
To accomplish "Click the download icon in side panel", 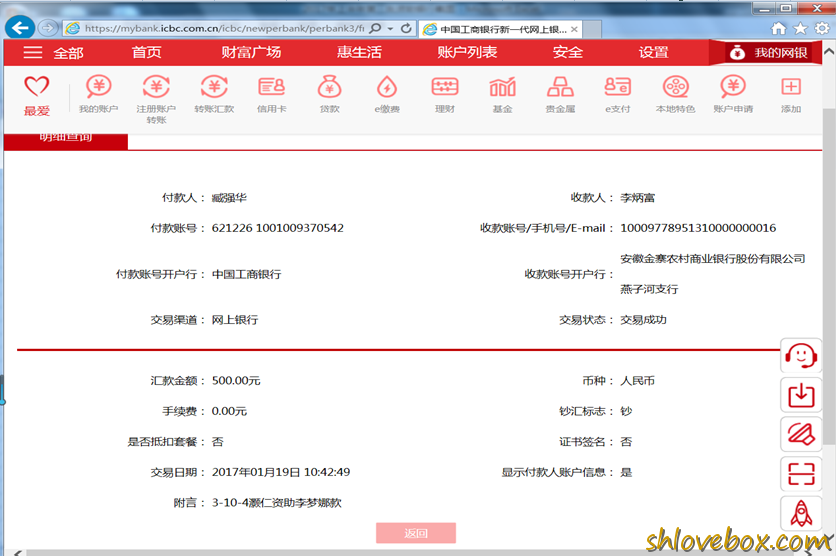I will click(x=801, y=395).
